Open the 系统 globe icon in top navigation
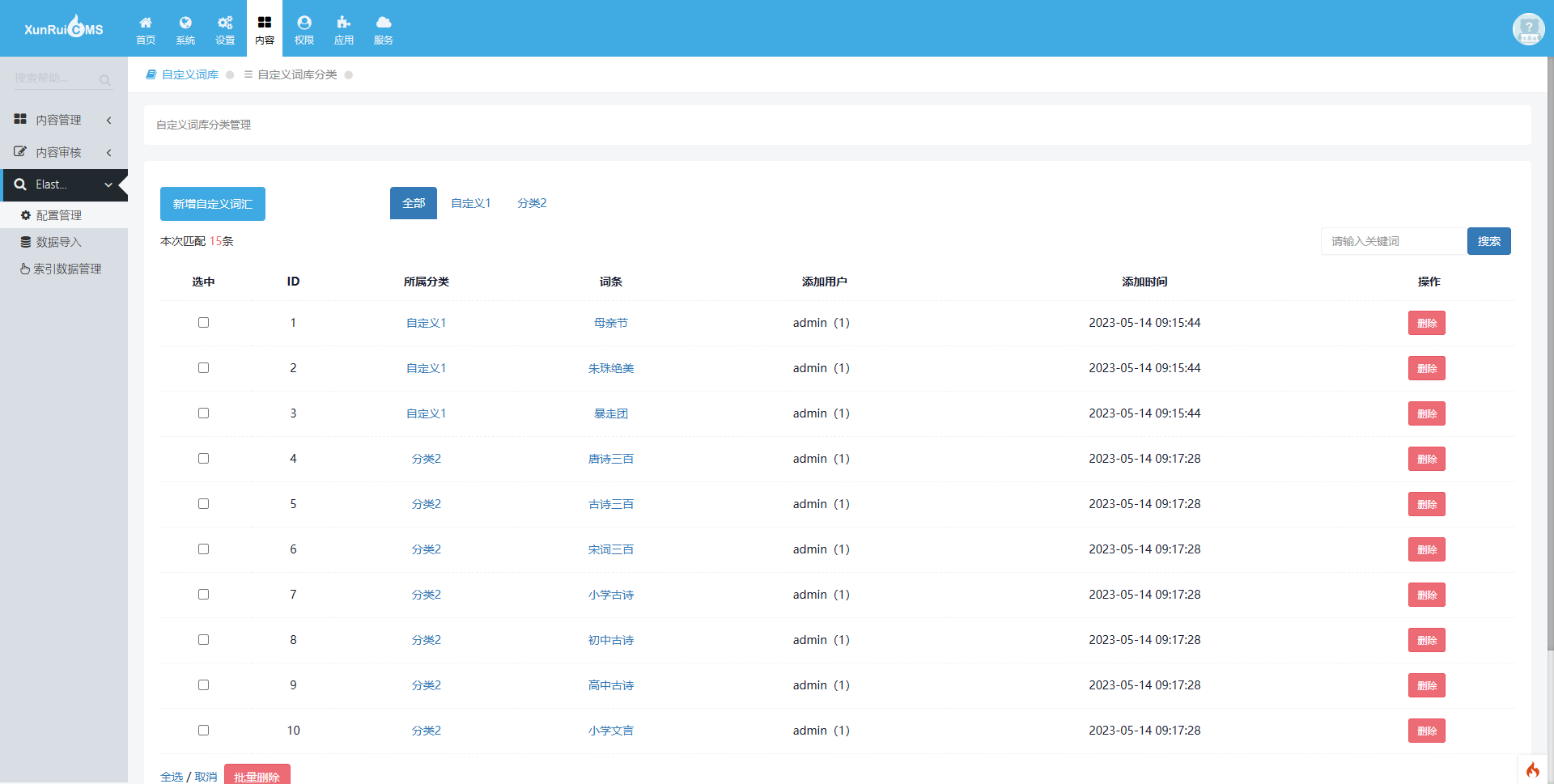Screen dimensions: 1554x784 click(x=185, y=23)
